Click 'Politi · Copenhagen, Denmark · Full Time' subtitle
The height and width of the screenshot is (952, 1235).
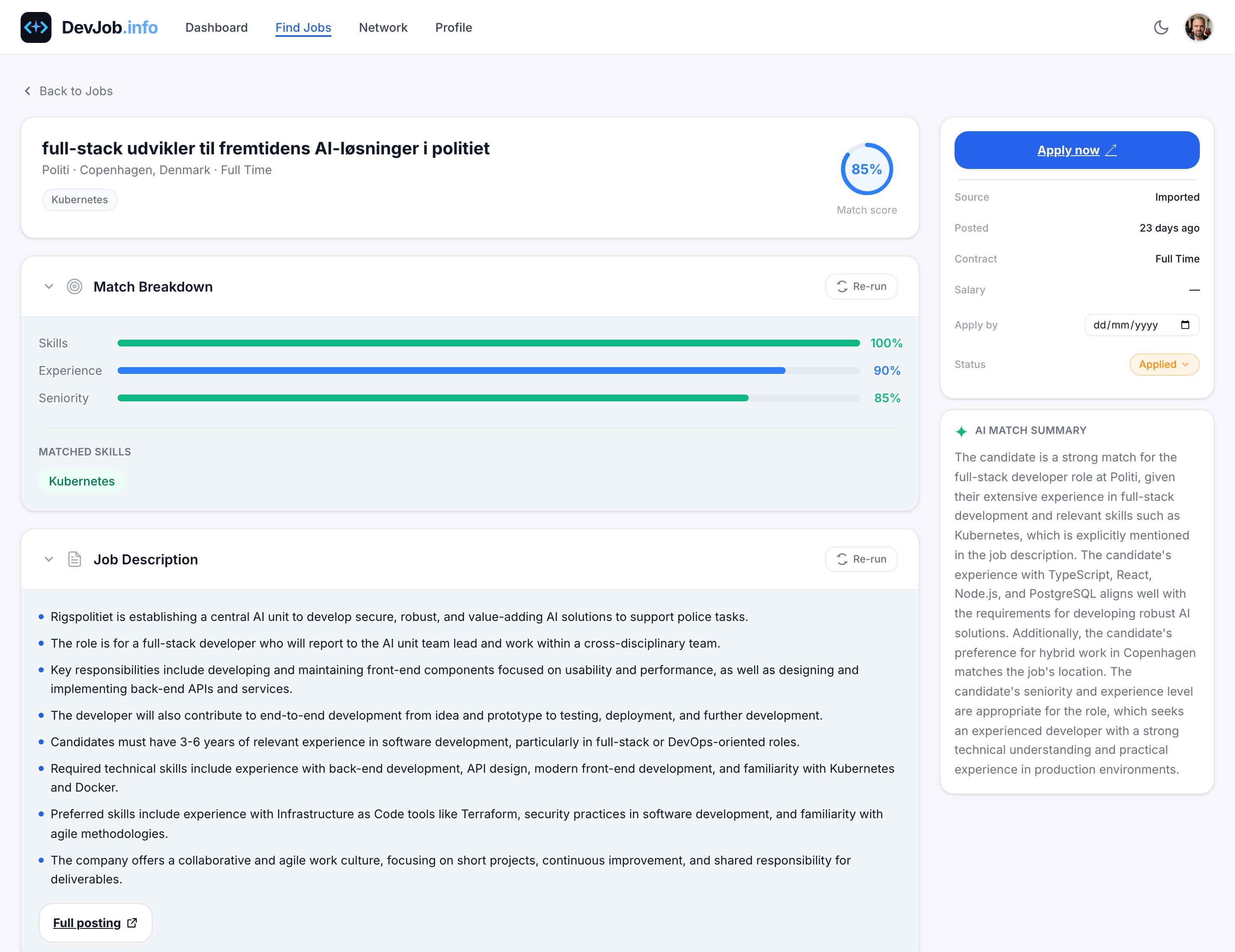point(157,170)
